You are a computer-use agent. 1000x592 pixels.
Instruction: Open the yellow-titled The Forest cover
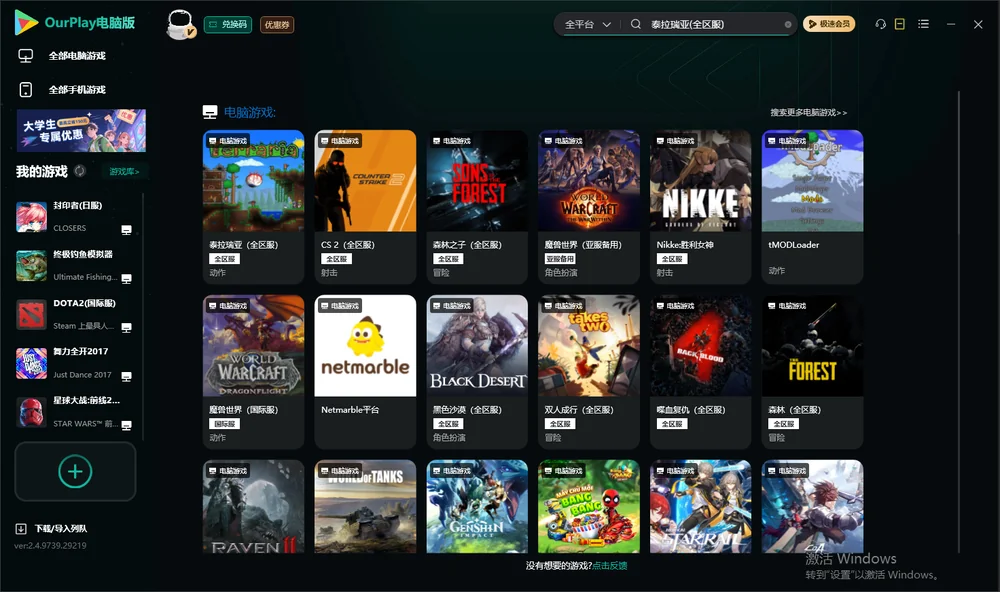(x=812, y=346)
